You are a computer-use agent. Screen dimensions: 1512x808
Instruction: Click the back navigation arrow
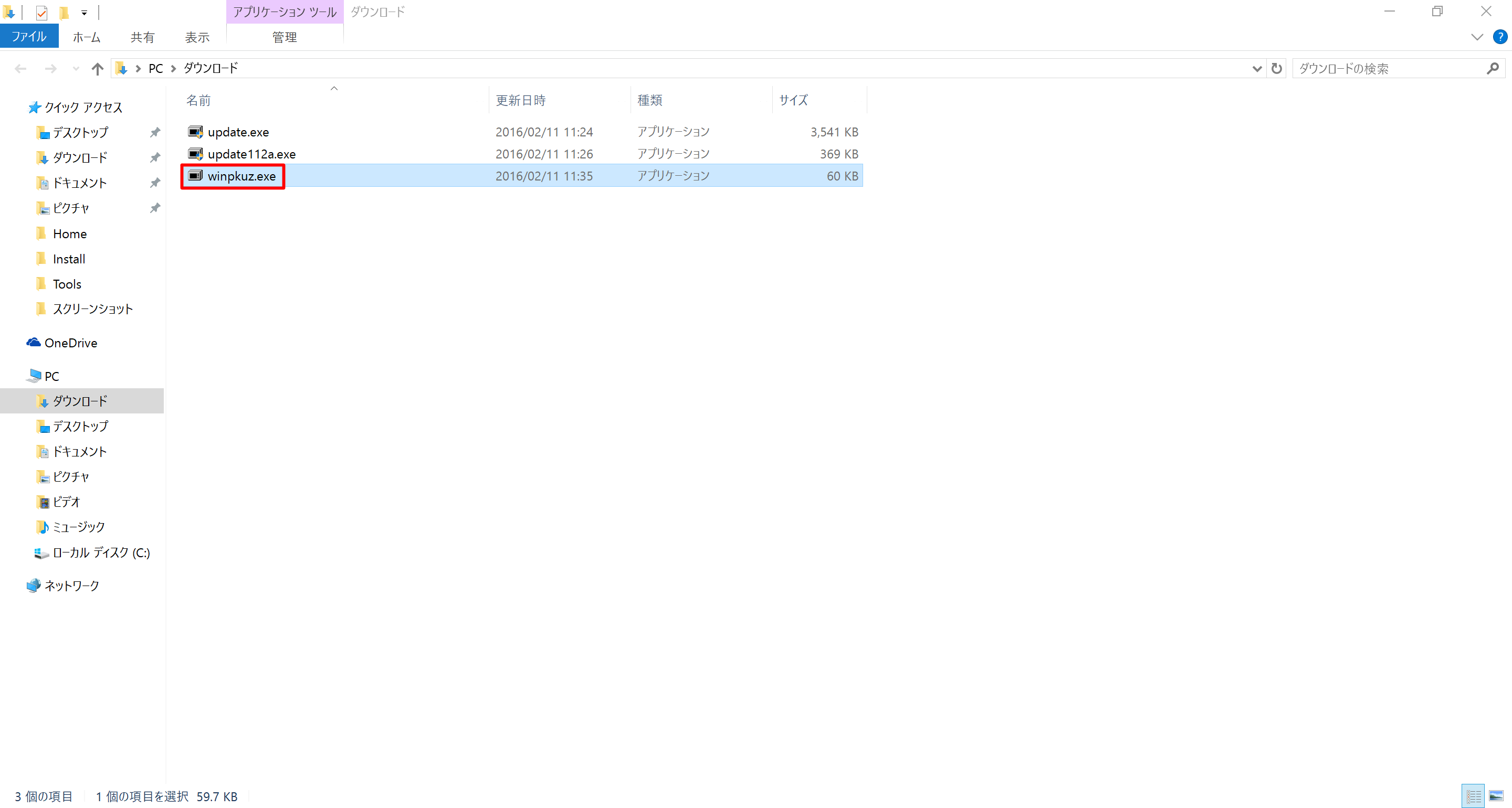(x=20, y=69)
